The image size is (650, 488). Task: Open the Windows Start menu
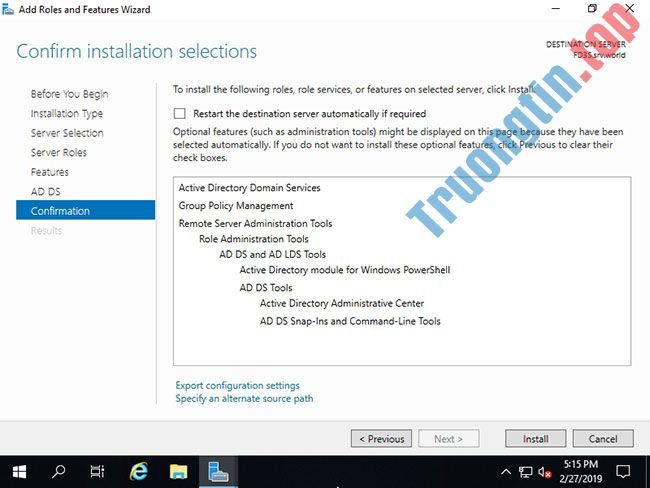[x=19, y=472]
